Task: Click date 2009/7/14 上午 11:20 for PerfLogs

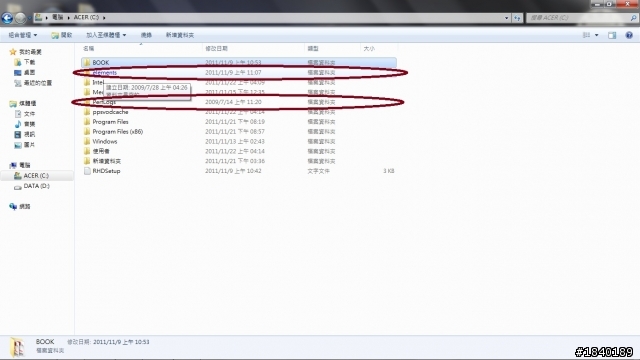Action: point(233,102)
